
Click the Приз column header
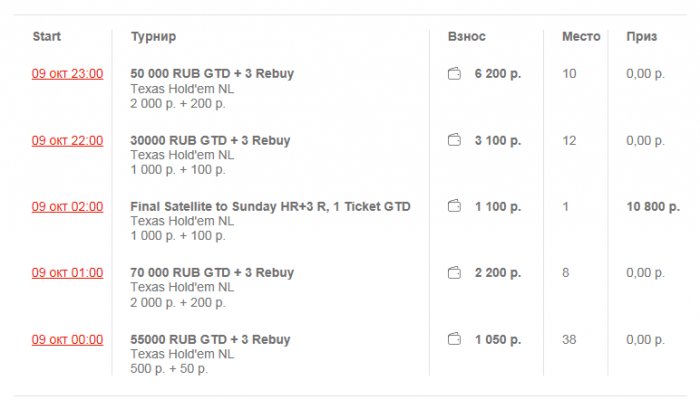click(641, 37)
